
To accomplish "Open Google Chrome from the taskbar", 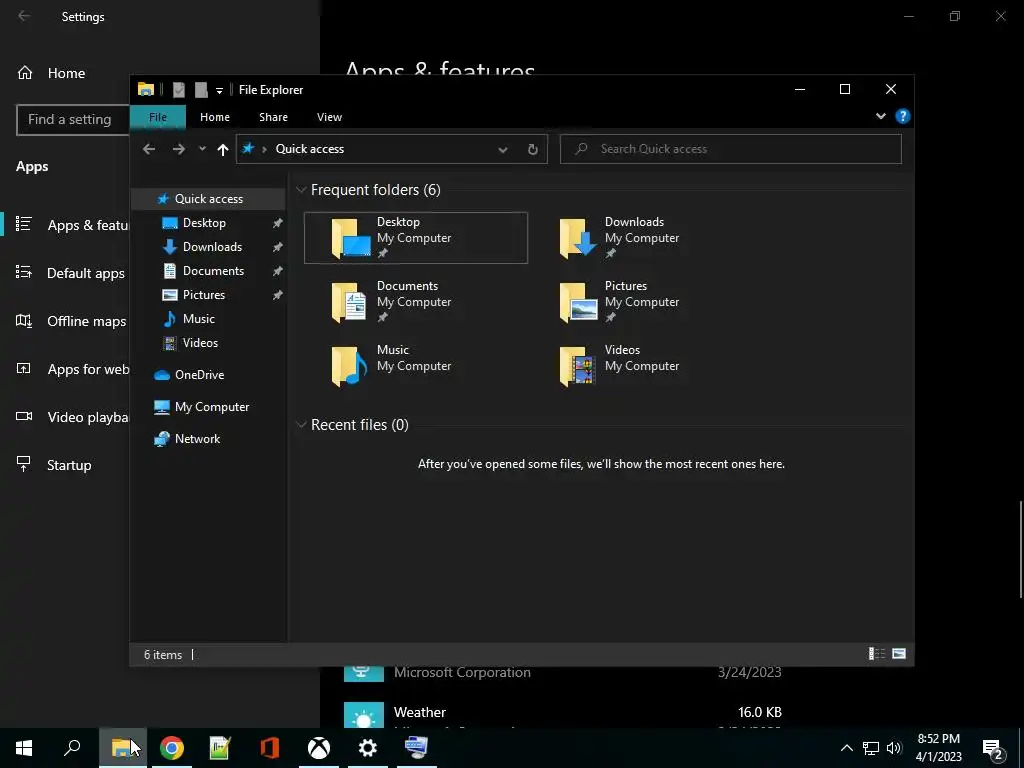I will click(172, 748).
